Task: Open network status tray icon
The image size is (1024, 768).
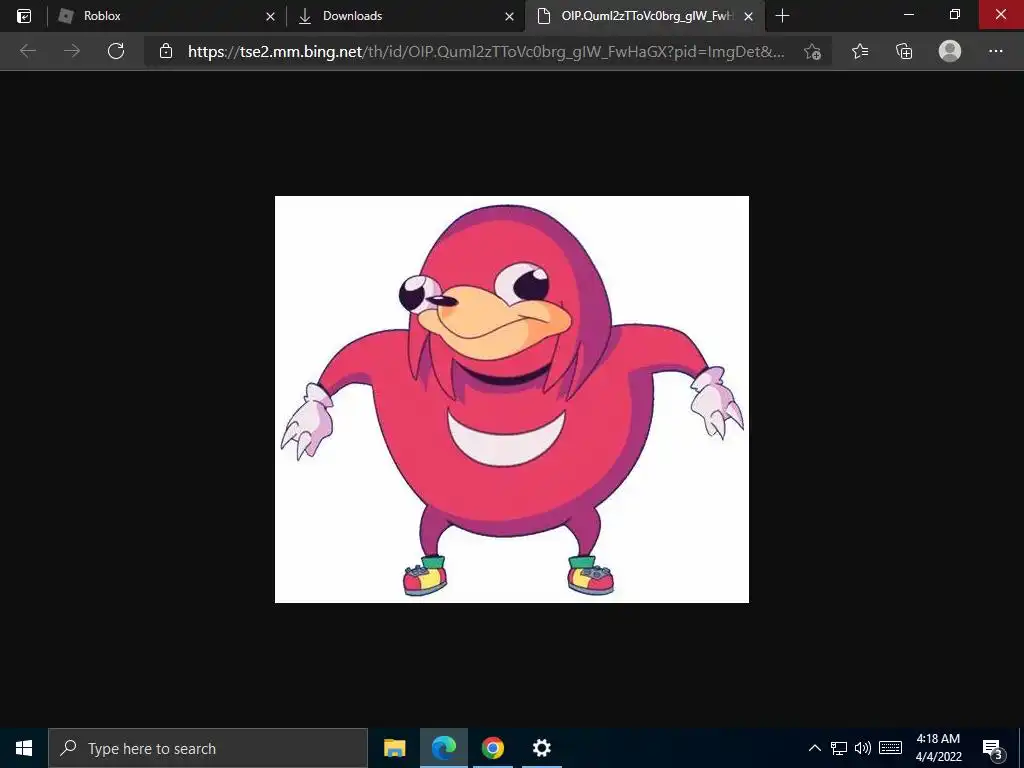Action: [839, 748]
